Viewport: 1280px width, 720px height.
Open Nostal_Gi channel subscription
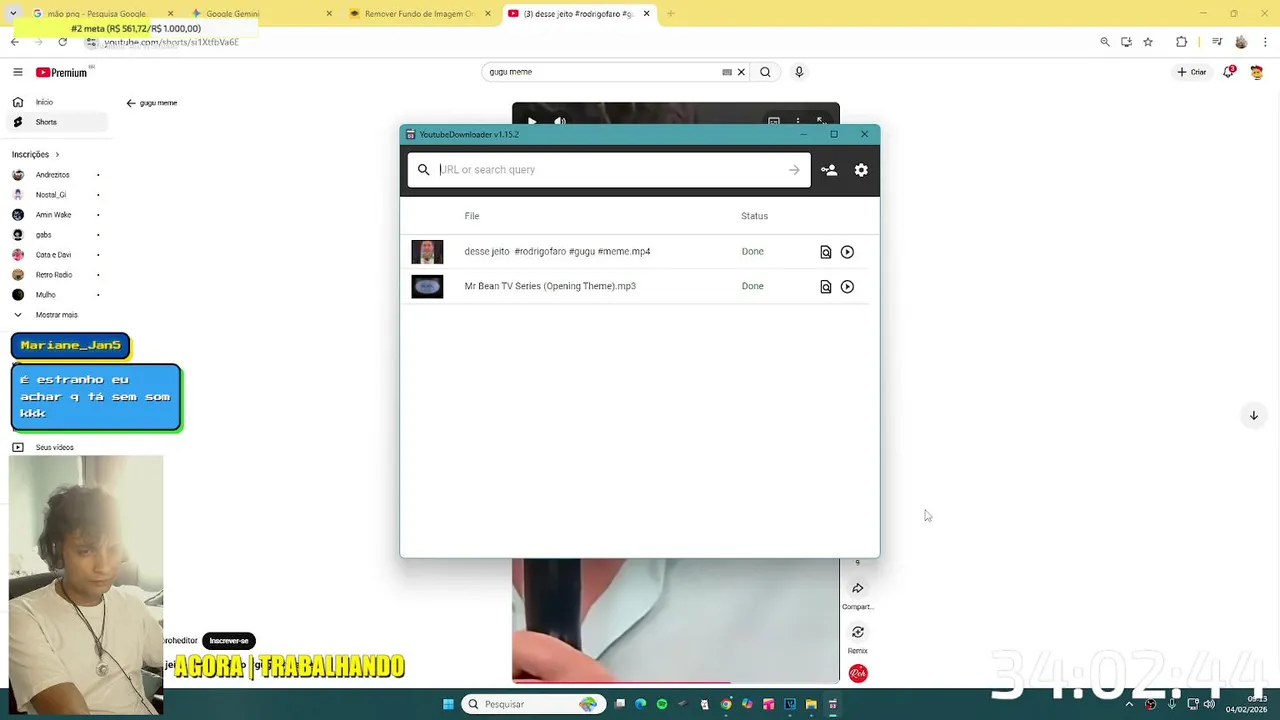[57, 195]
